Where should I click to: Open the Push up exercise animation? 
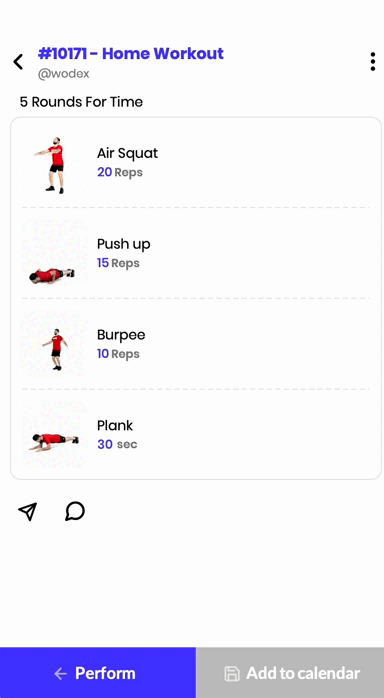point(54,254)
